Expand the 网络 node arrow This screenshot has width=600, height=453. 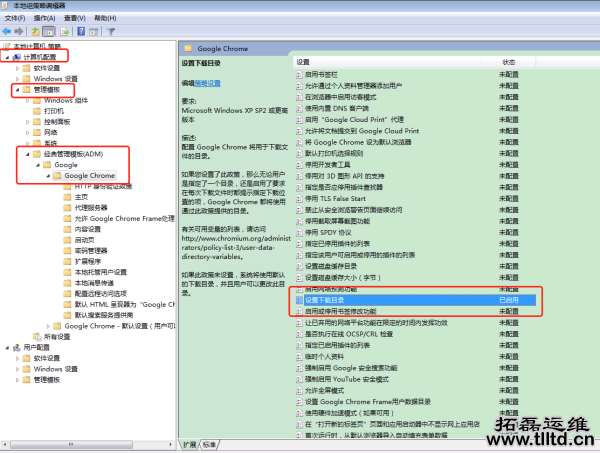click(x=28, y=133)
